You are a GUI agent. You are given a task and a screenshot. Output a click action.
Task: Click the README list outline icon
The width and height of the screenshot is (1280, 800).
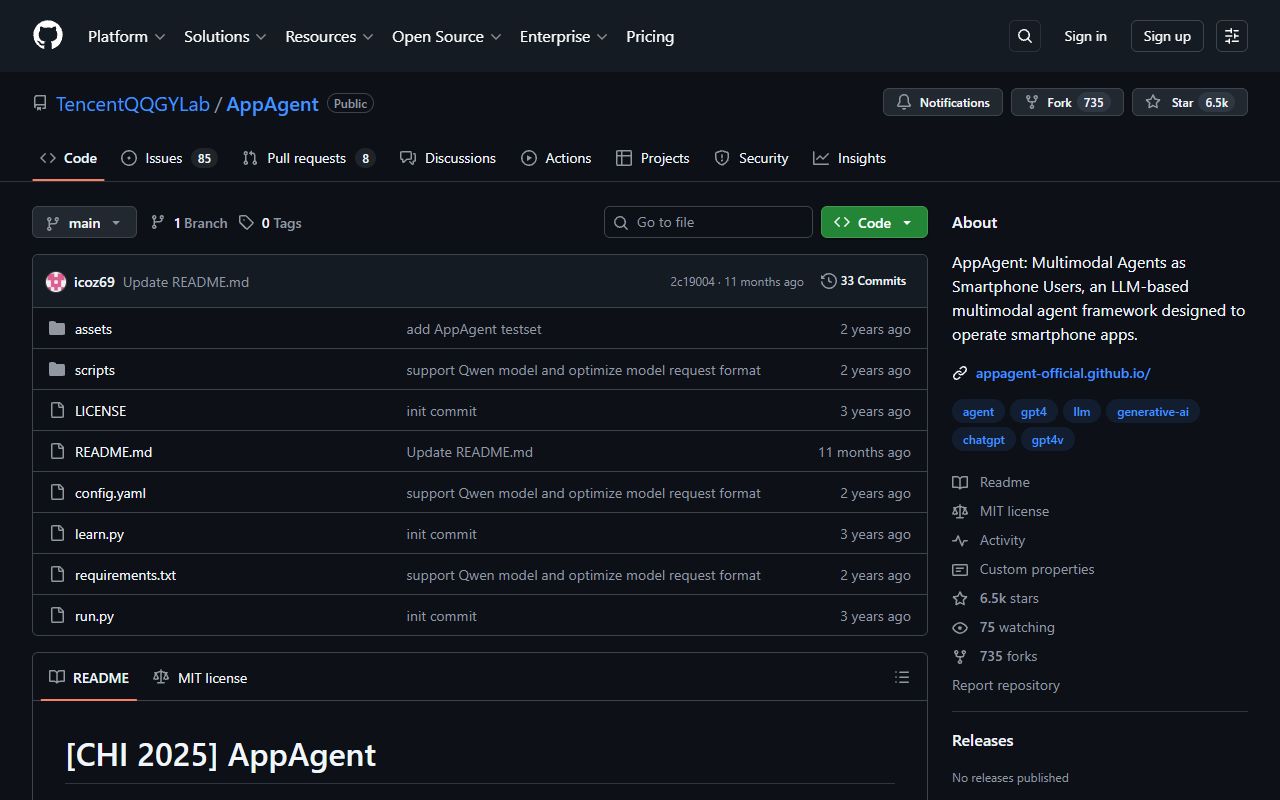tap(901, 677)
